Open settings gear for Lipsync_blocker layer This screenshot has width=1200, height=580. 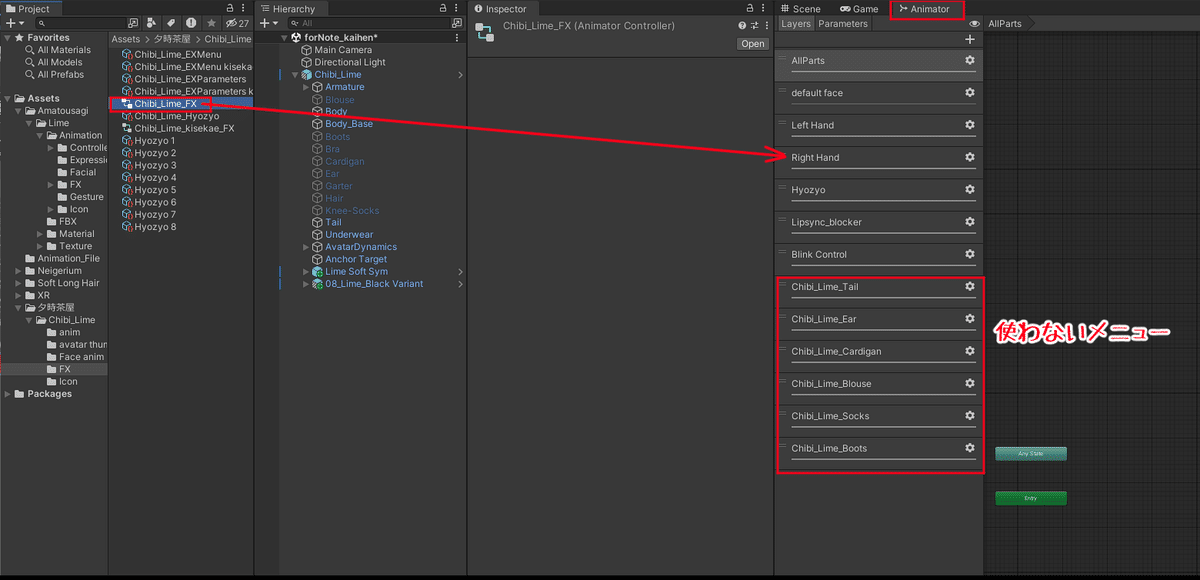(x=969, y=222)
